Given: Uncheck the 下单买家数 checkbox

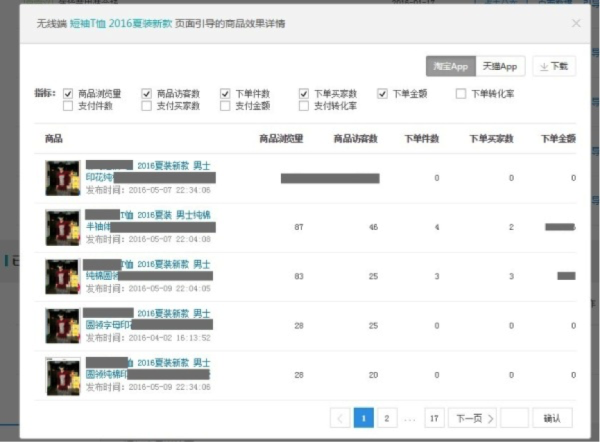Looking at the screenshot, I should point(304,93).
